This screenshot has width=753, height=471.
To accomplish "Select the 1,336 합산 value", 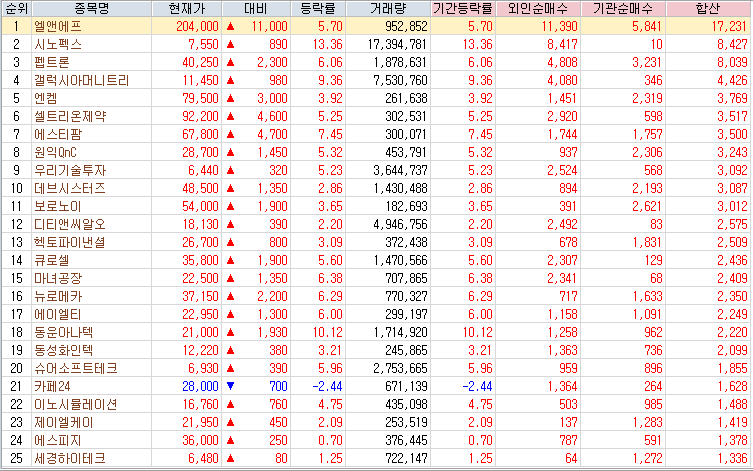I will [732, 459].
